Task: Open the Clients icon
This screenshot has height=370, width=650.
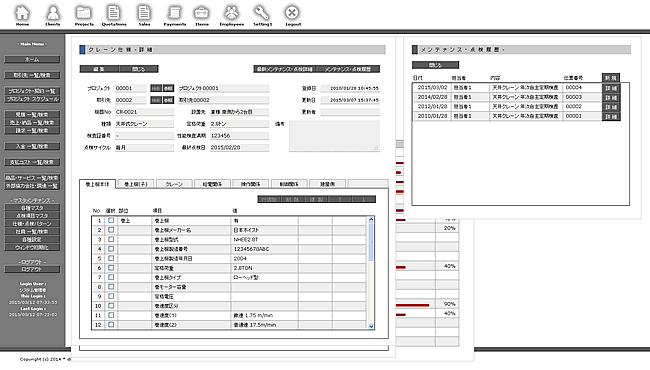Action: click(x=53, y=14)
